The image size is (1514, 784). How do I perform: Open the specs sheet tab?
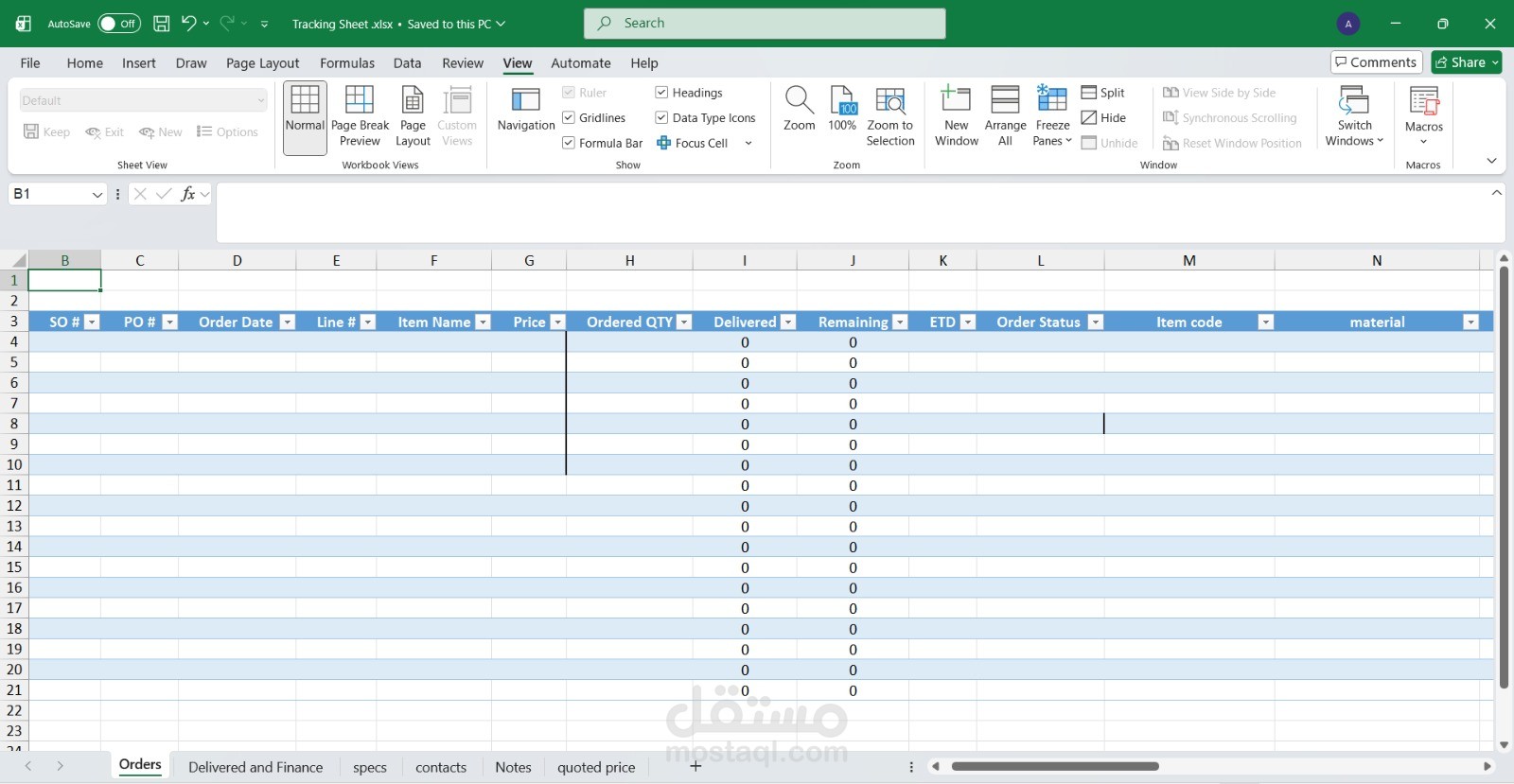(370, 767)
